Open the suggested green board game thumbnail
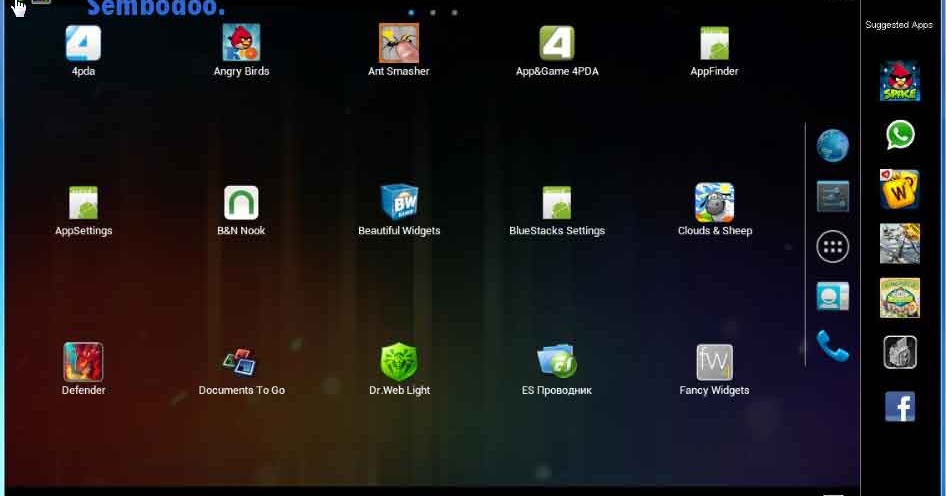This screenshot has width=946, height=496. tap(900, 297)
